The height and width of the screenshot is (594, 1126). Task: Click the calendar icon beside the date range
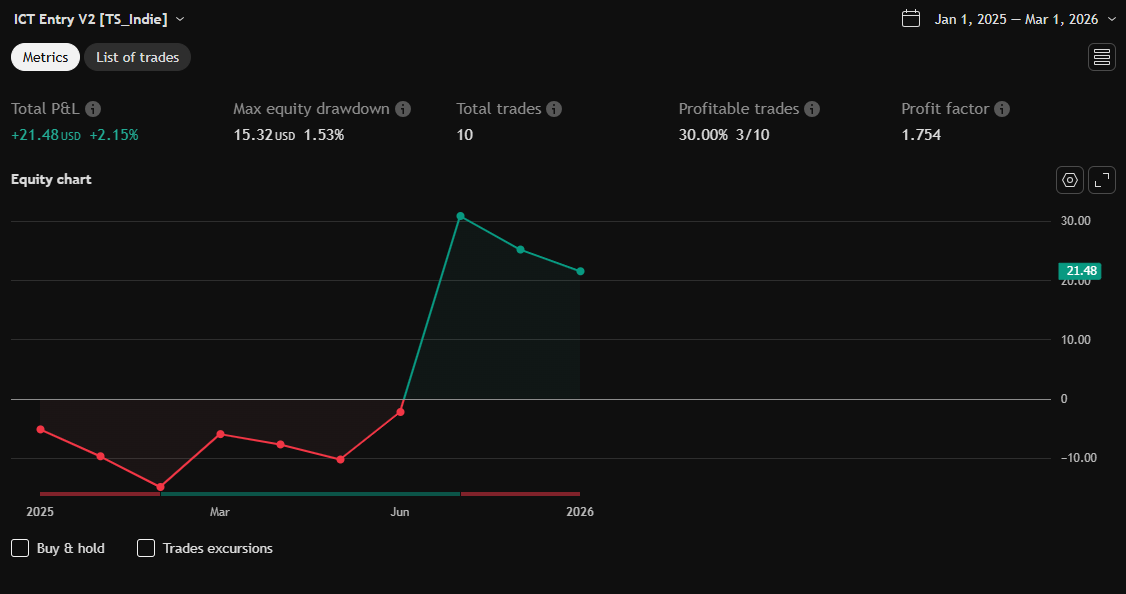[x=910, y=19]
